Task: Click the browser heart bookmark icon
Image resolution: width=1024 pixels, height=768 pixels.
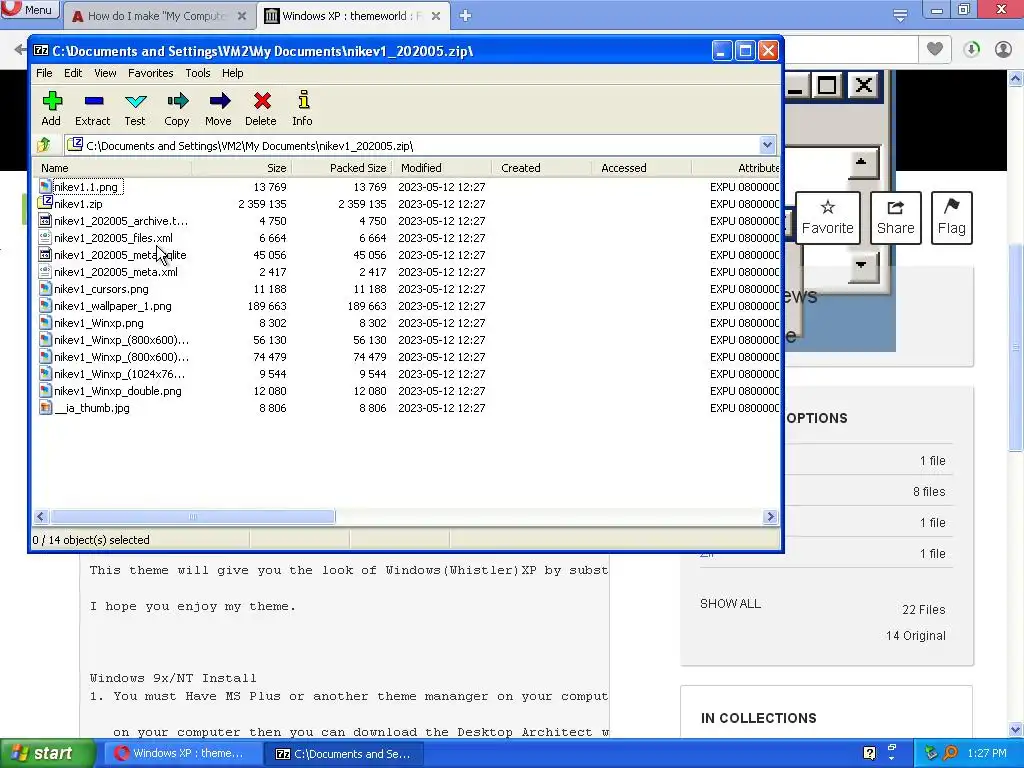Action: [935, 49]
